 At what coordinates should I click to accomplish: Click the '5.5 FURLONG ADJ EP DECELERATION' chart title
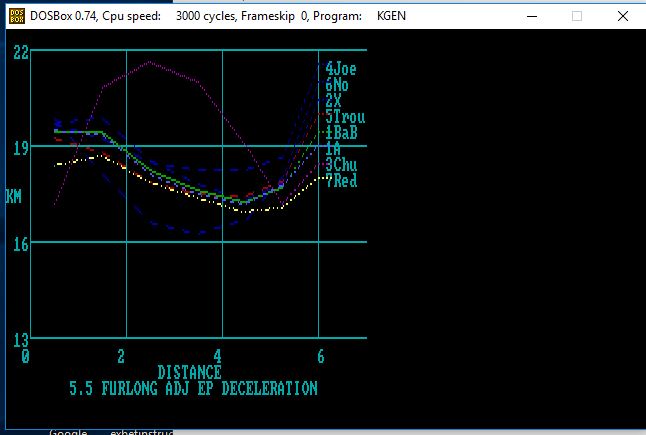pos(193,388)
